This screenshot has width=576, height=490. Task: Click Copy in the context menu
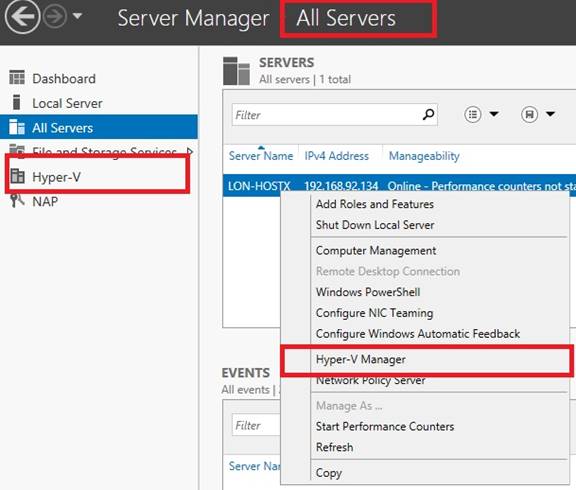click(329, 473)
